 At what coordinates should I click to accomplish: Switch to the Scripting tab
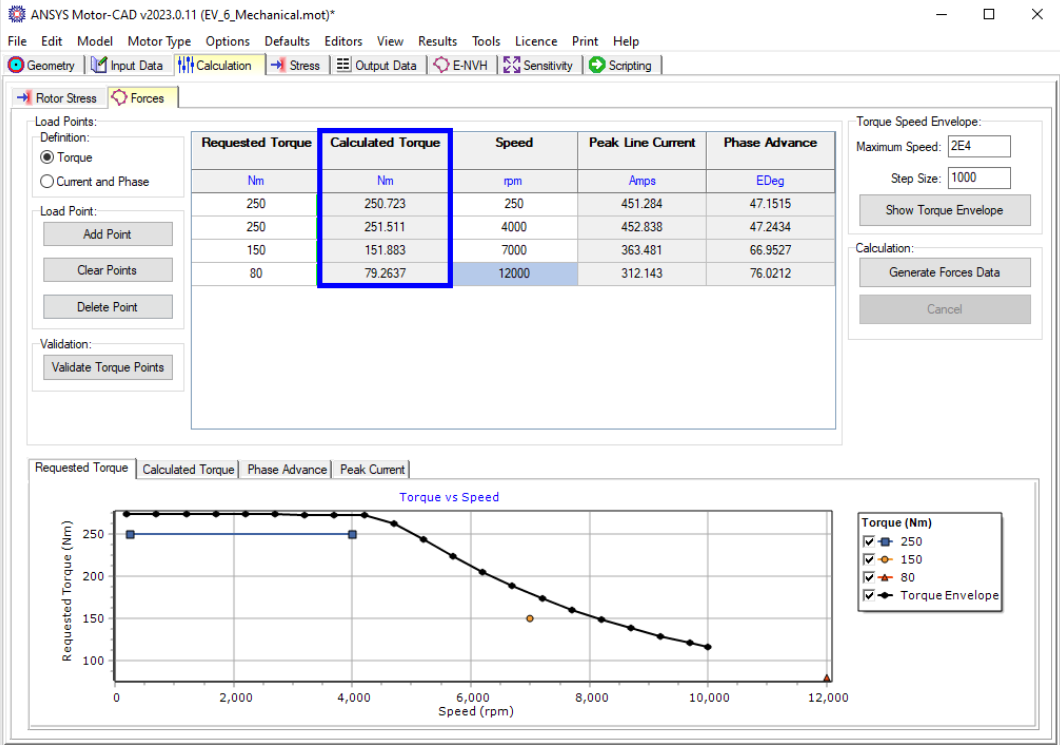pyautogui.click(x=621, y=66)
